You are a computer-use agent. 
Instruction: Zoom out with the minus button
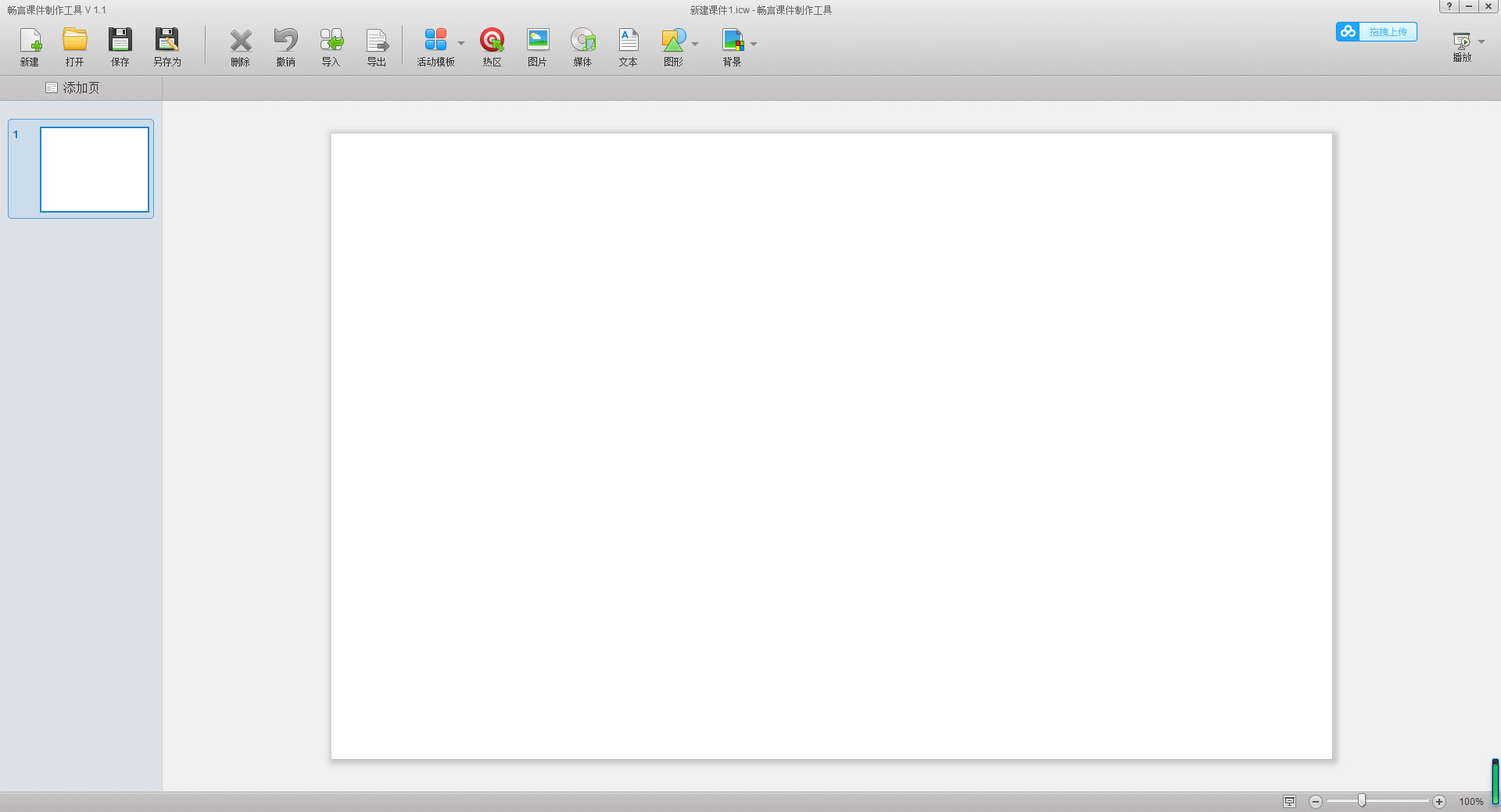tap(1316, 801)
